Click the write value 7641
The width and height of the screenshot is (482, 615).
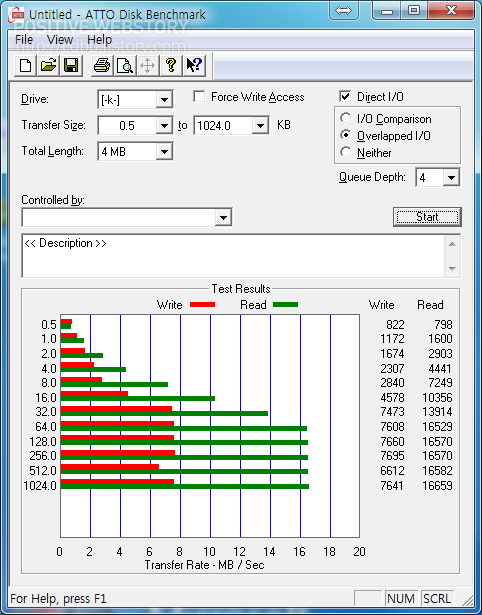tap(392, 486)
